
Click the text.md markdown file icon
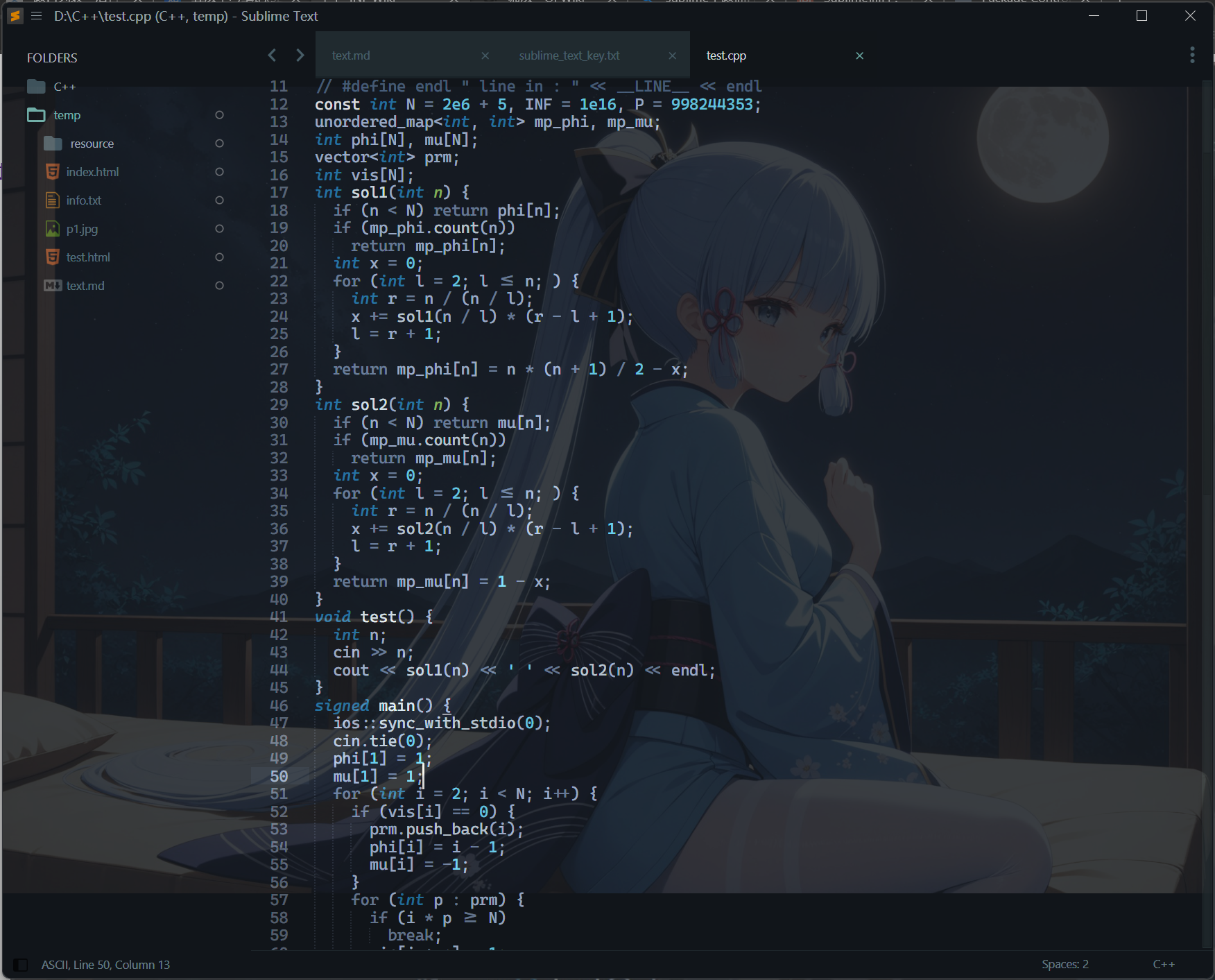53,285
